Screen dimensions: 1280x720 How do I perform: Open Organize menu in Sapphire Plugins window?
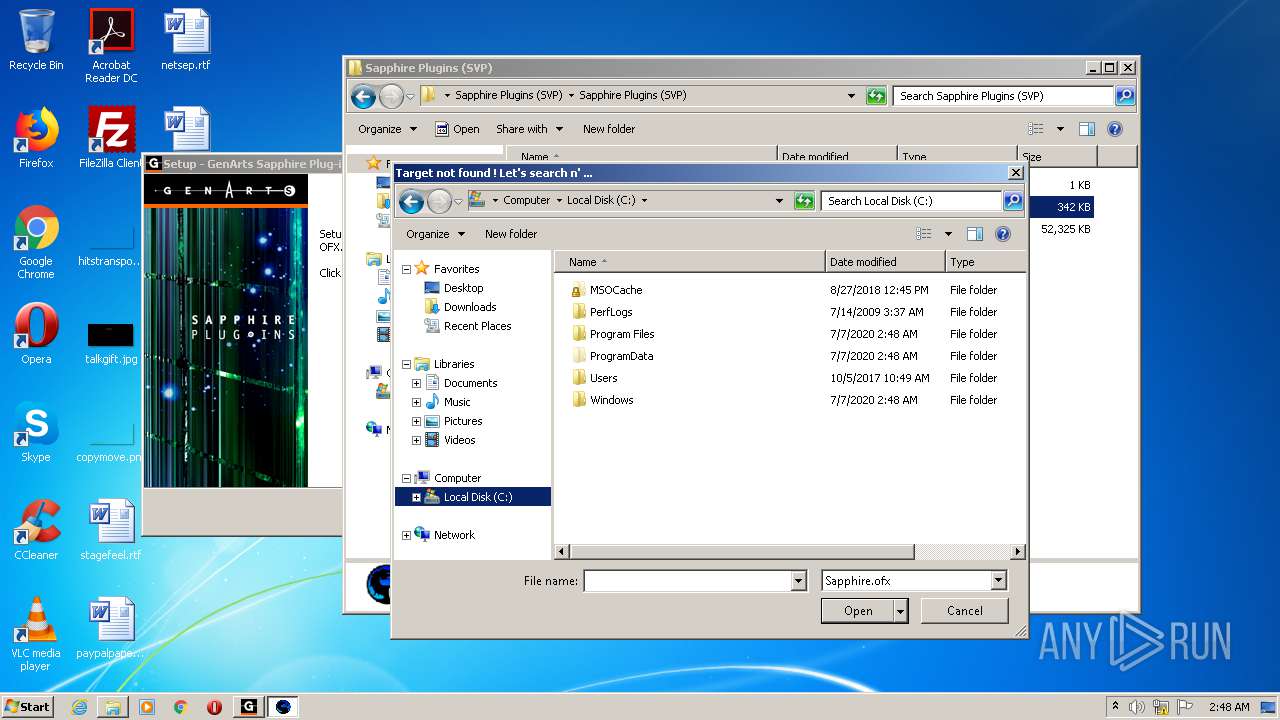click(x=387, y=129)
